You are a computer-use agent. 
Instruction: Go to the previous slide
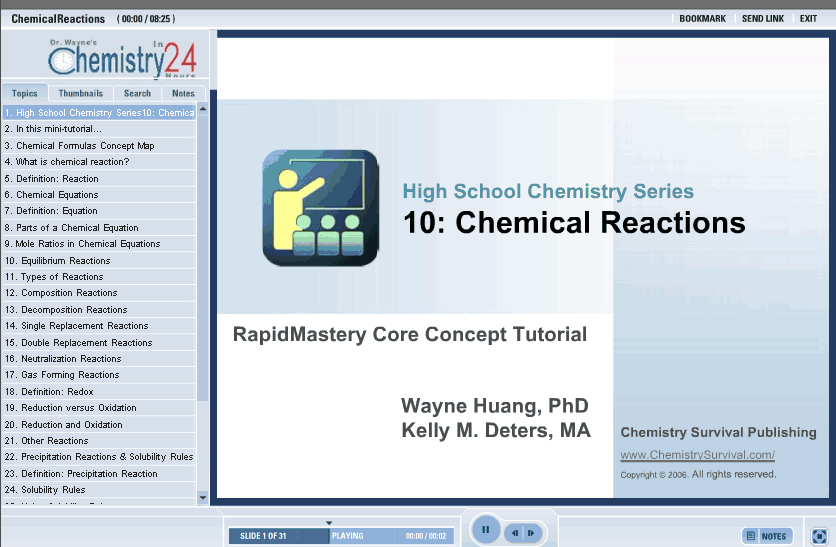[x=515, y=534]
